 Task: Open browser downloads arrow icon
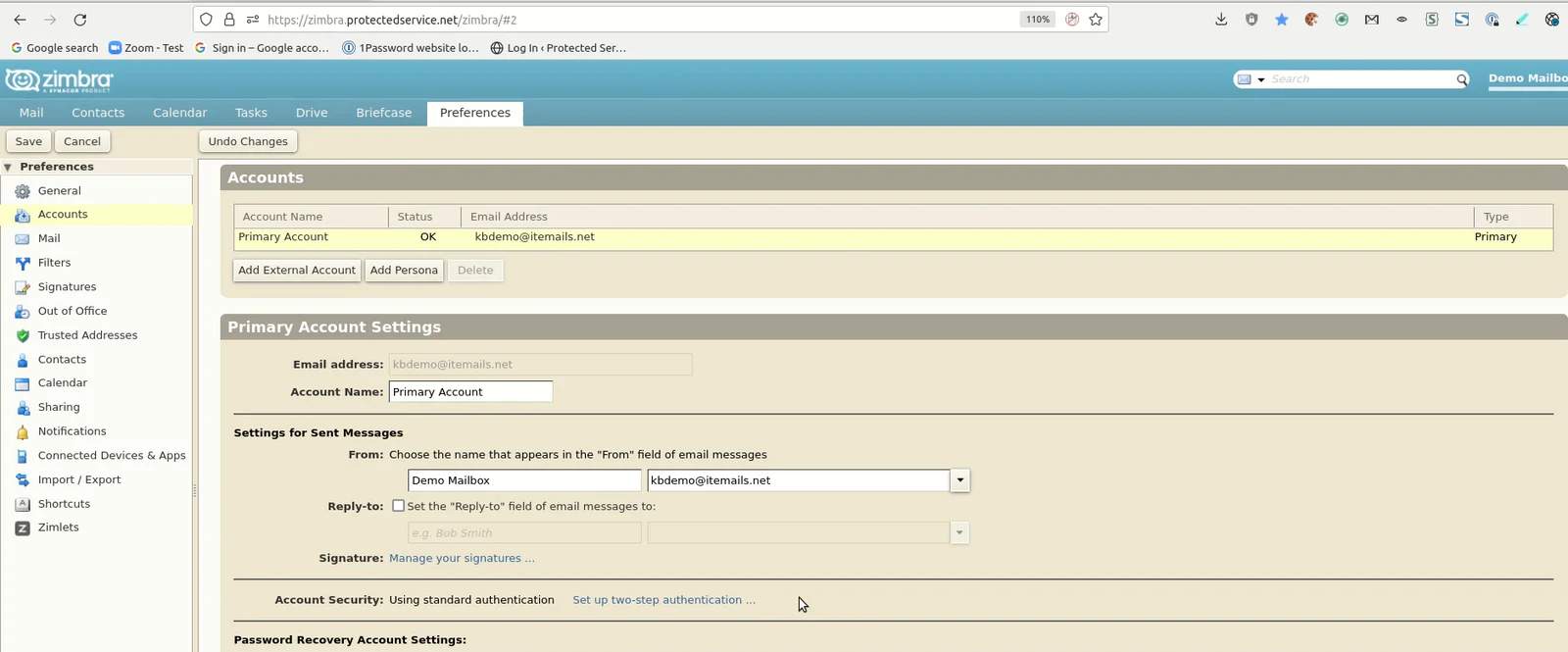coord(1221,20)
